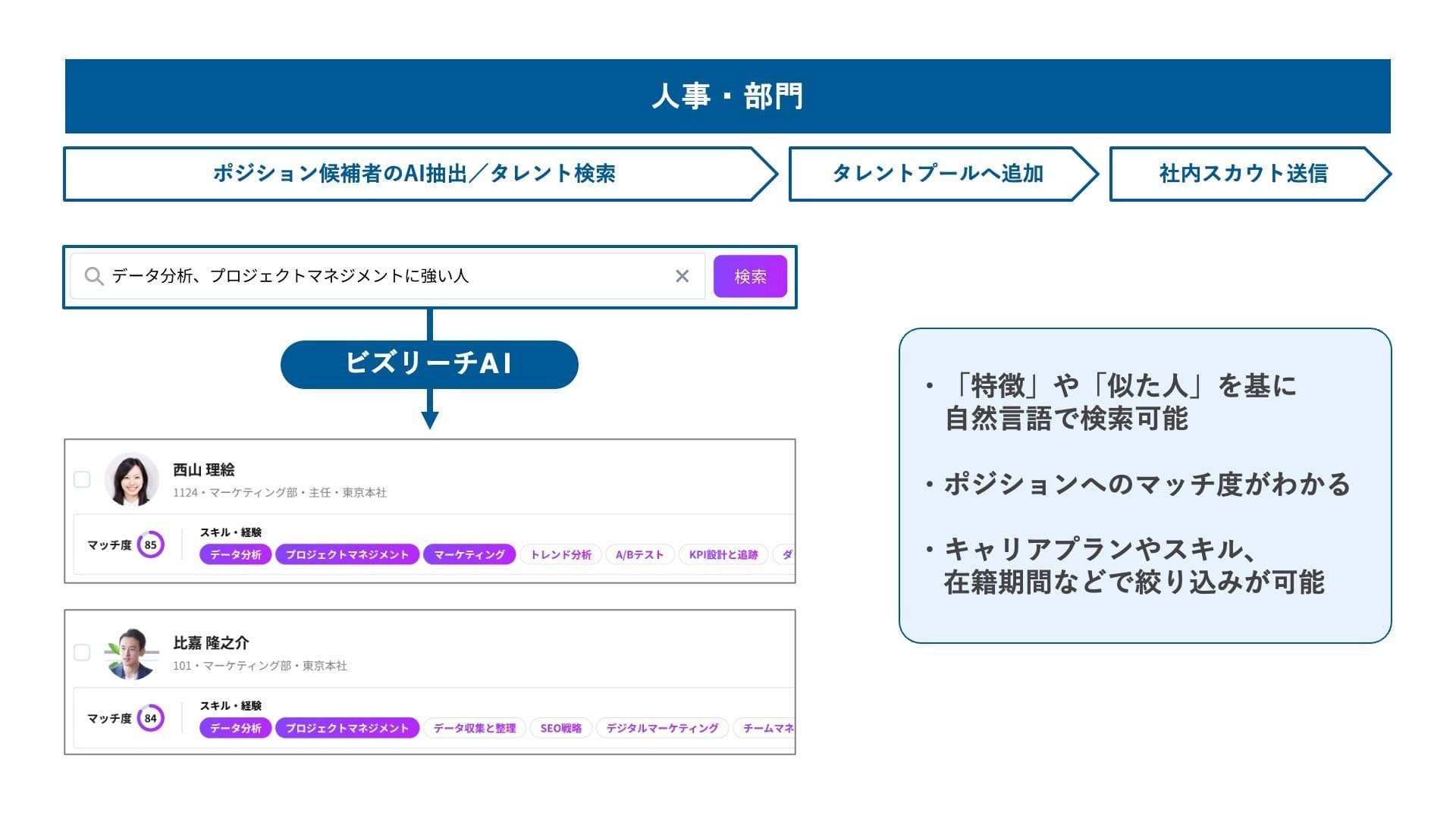Click the マーケティング skill tag
Viewport: 1456px width, 819px height.
point(469,554)
